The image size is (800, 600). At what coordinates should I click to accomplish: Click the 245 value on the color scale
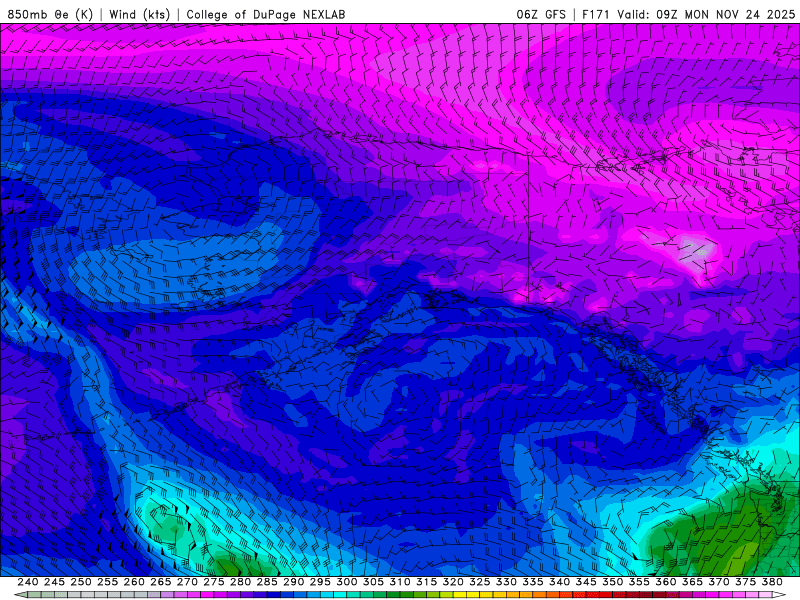click(x=54, y=582)
